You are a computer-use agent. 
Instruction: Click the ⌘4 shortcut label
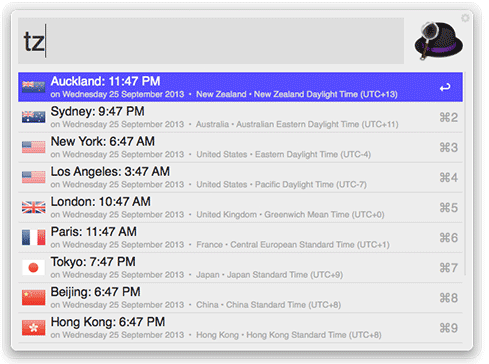point(449,177)
